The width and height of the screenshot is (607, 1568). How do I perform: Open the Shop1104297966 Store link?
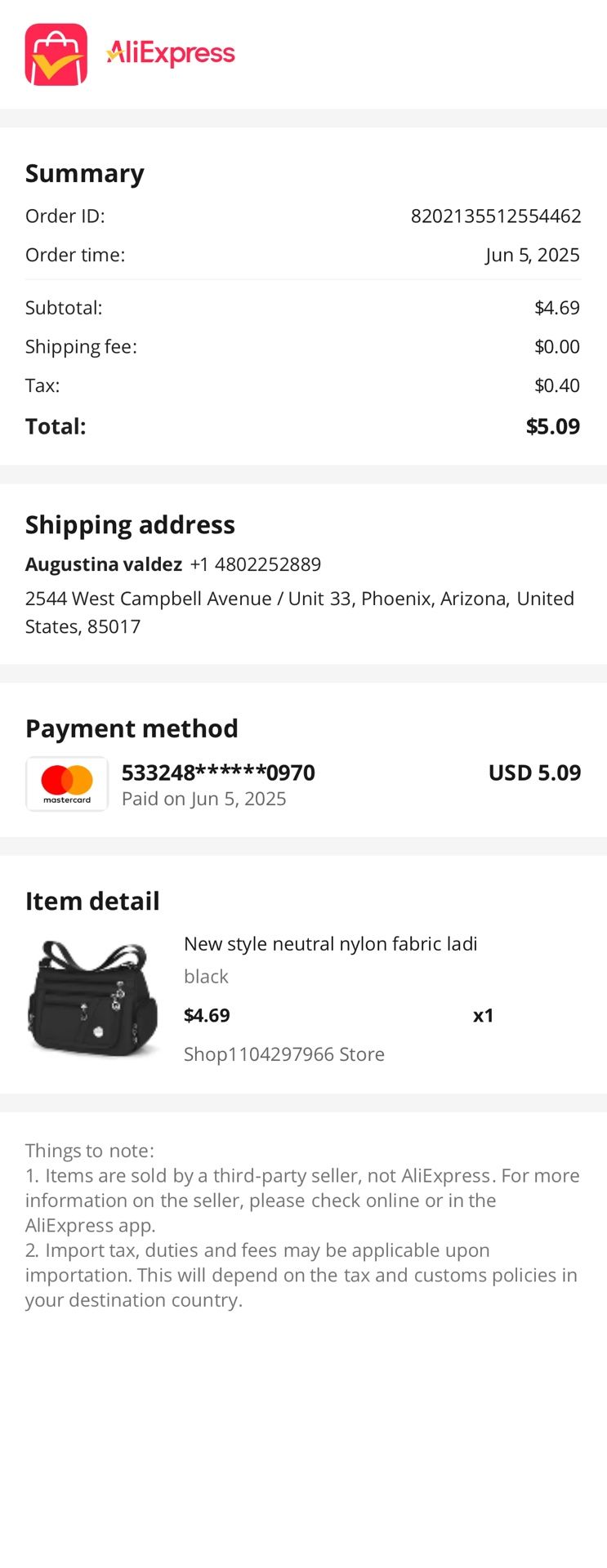(284, 1054)
